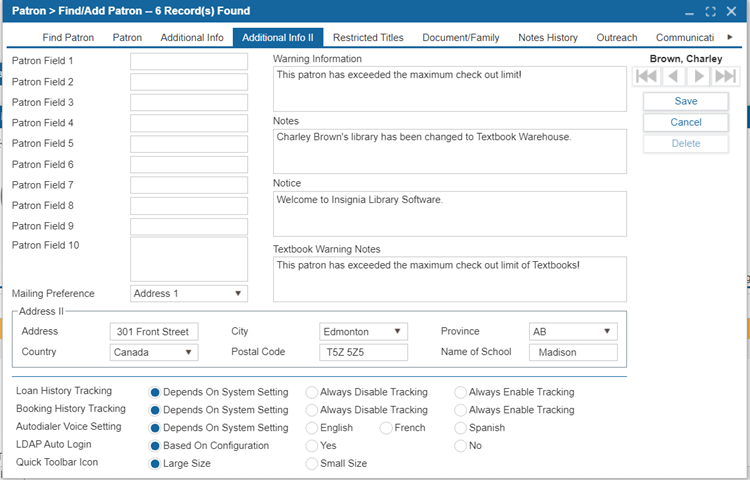Open the Notes History tab
This screenshot has height=480, width=750.
[548, 37]
